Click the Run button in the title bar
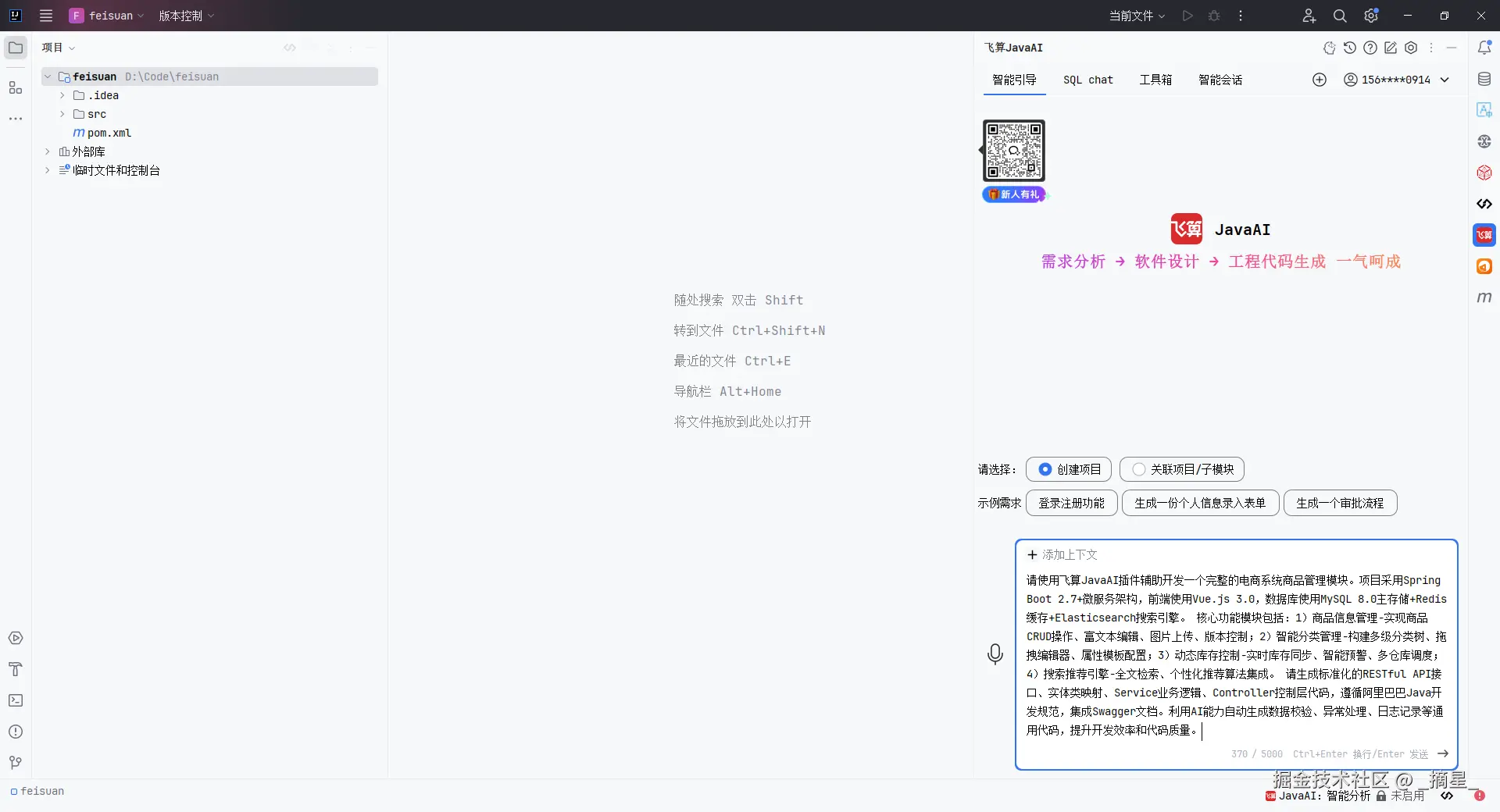The width and height of the screenshot is (1500, 812). tap(1187, 16)
